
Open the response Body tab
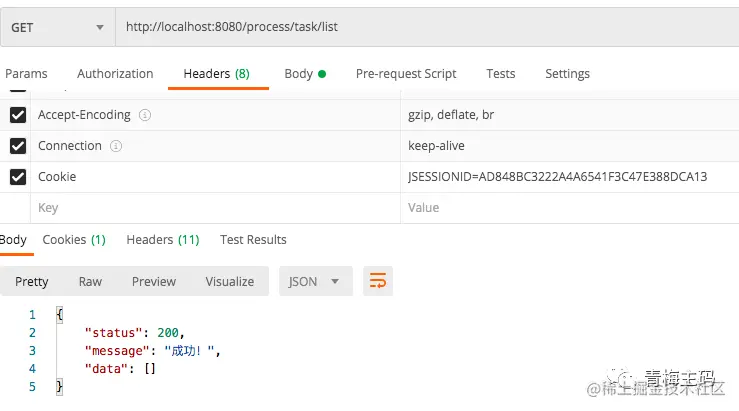pos(13,240)
